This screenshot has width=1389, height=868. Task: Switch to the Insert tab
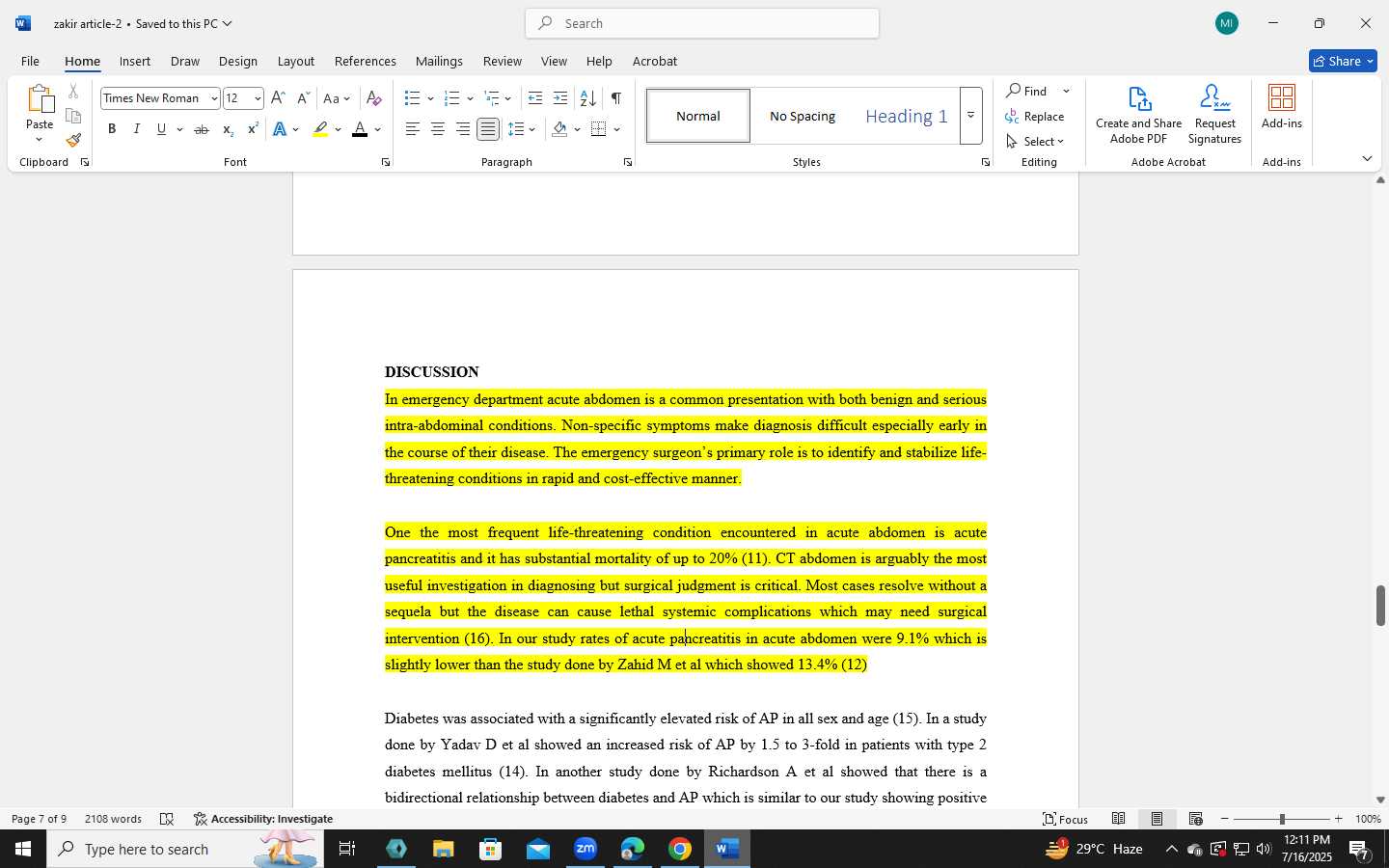click(x=135, y=61)
